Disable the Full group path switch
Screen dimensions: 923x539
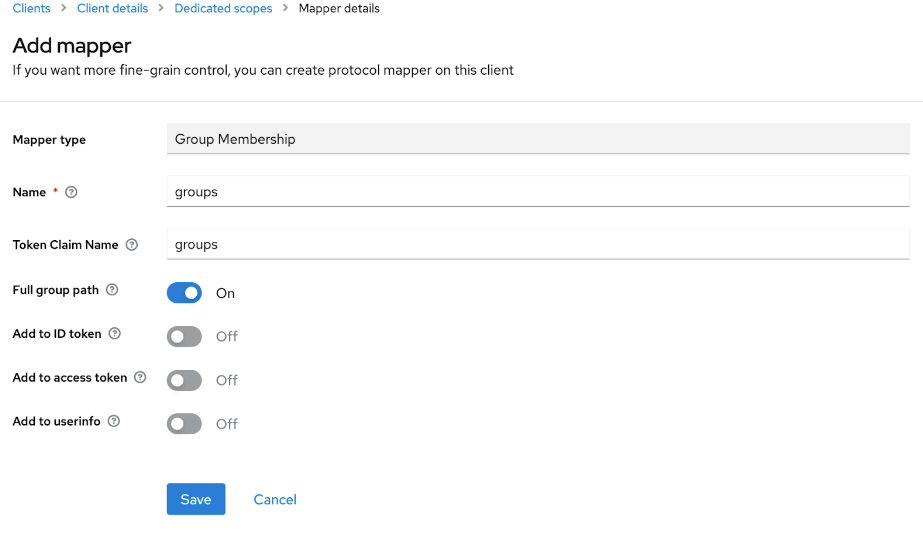click(184, 293)
